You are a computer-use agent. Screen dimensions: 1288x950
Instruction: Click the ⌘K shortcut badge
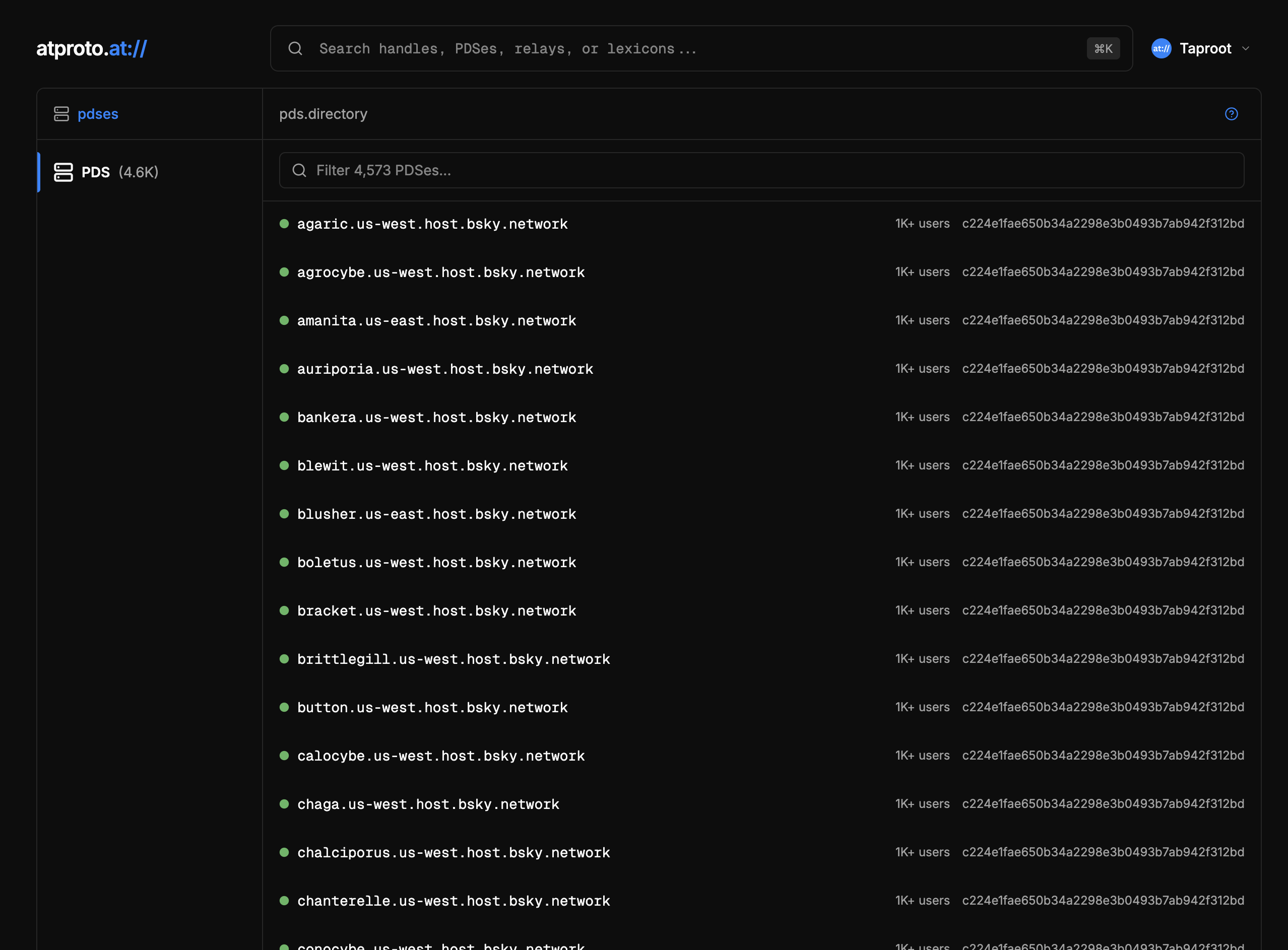[x=1103, y=48]
